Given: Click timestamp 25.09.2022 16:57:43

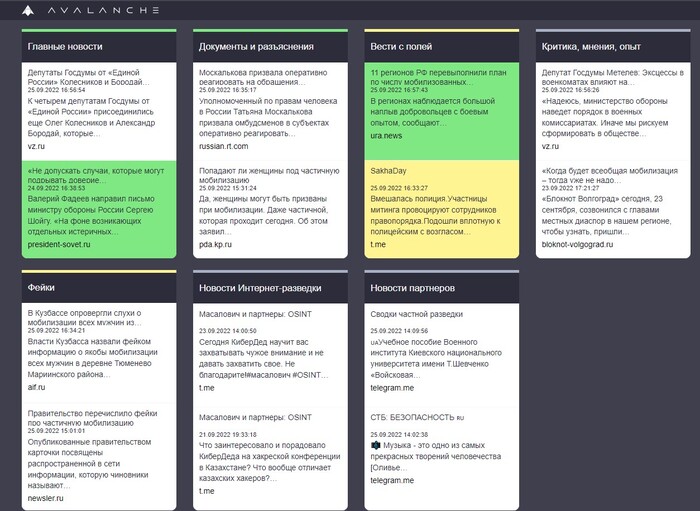Looking at the screenshot, I should click(x=399, y=90).
